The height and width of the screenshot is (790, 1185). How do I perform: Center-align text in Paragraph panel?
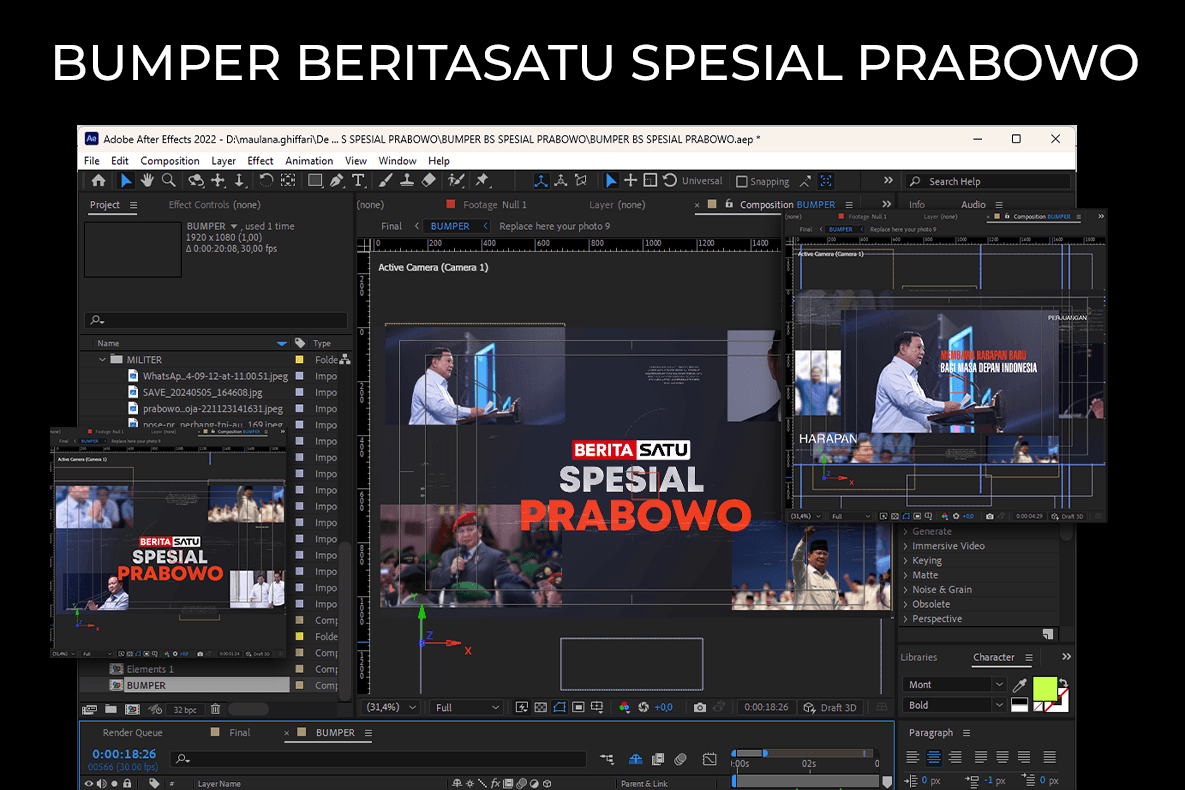pyautogui.click(x=934, y=757)
